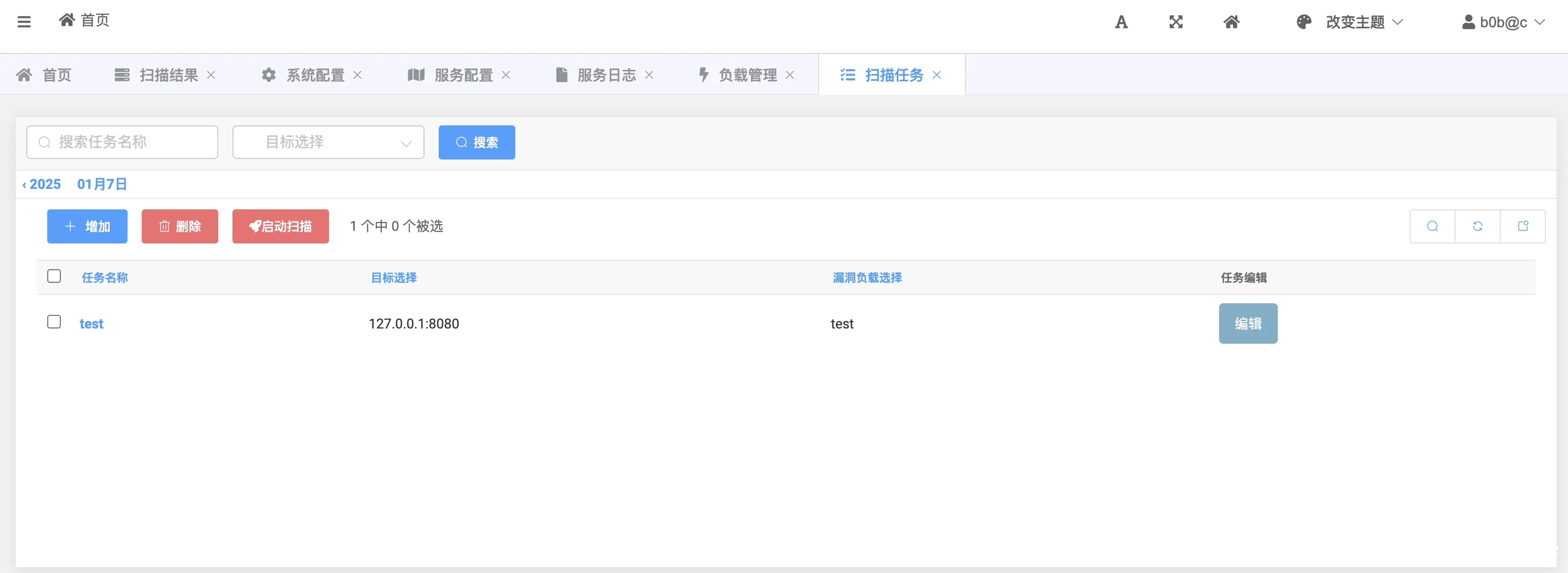Sort by the 任务名称 column header
Viewport: 1568px width, 573px height.
[x=105, y=278]
